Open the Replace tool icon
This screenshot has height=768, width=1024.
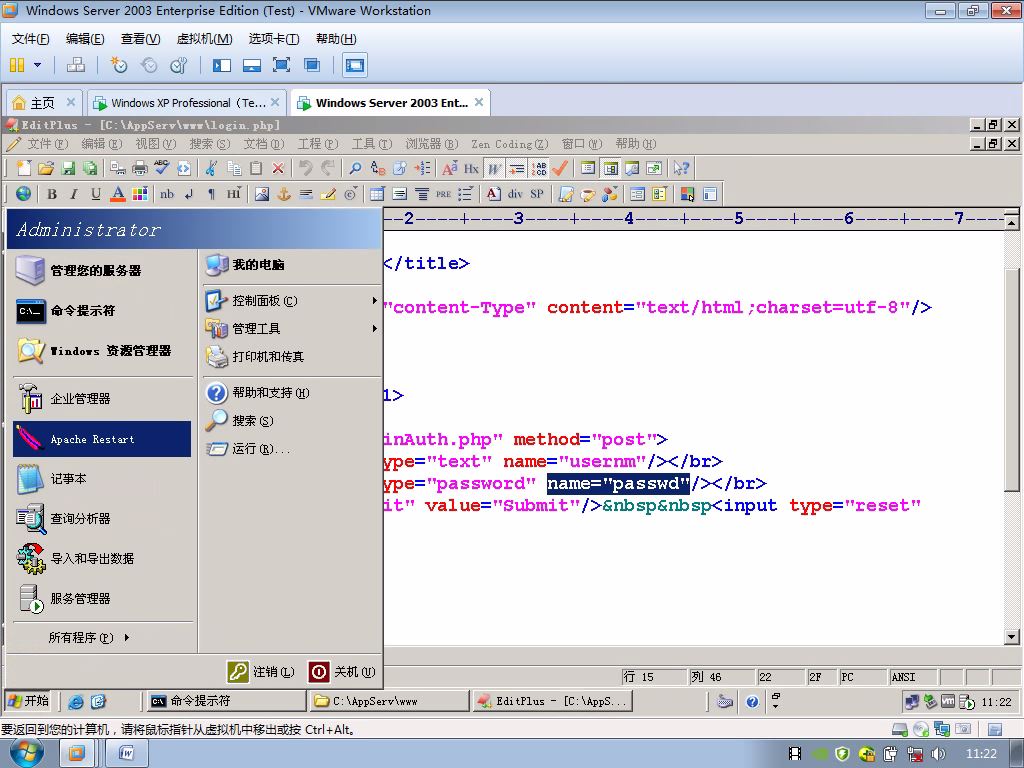click(377, 168)
